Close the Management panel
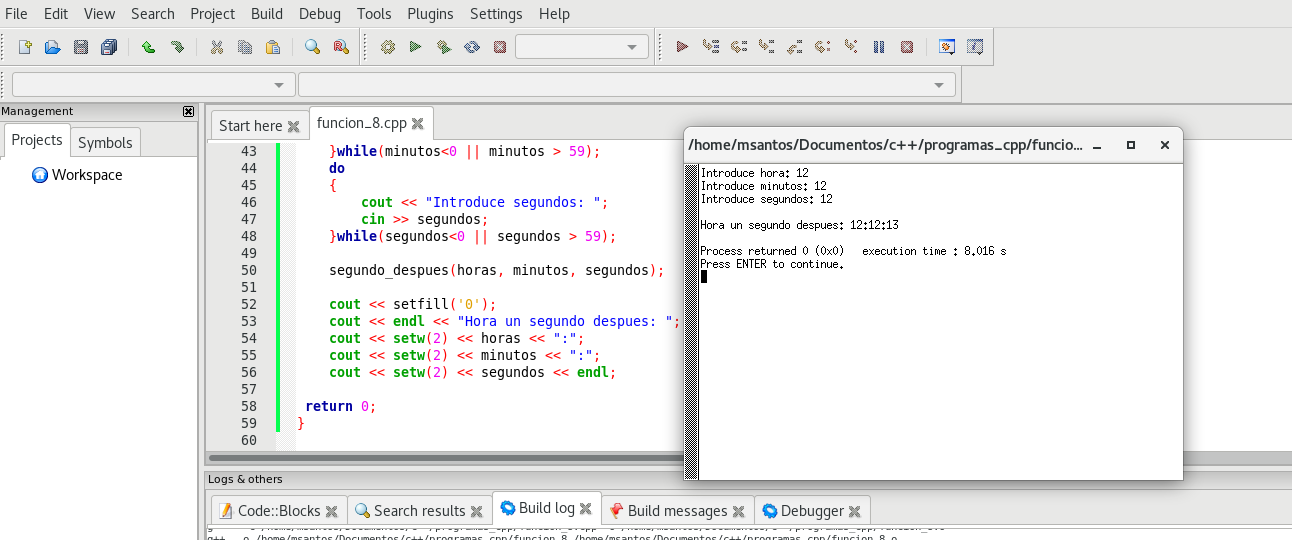This screenshot has width=1292, height=540. [188, 111]
